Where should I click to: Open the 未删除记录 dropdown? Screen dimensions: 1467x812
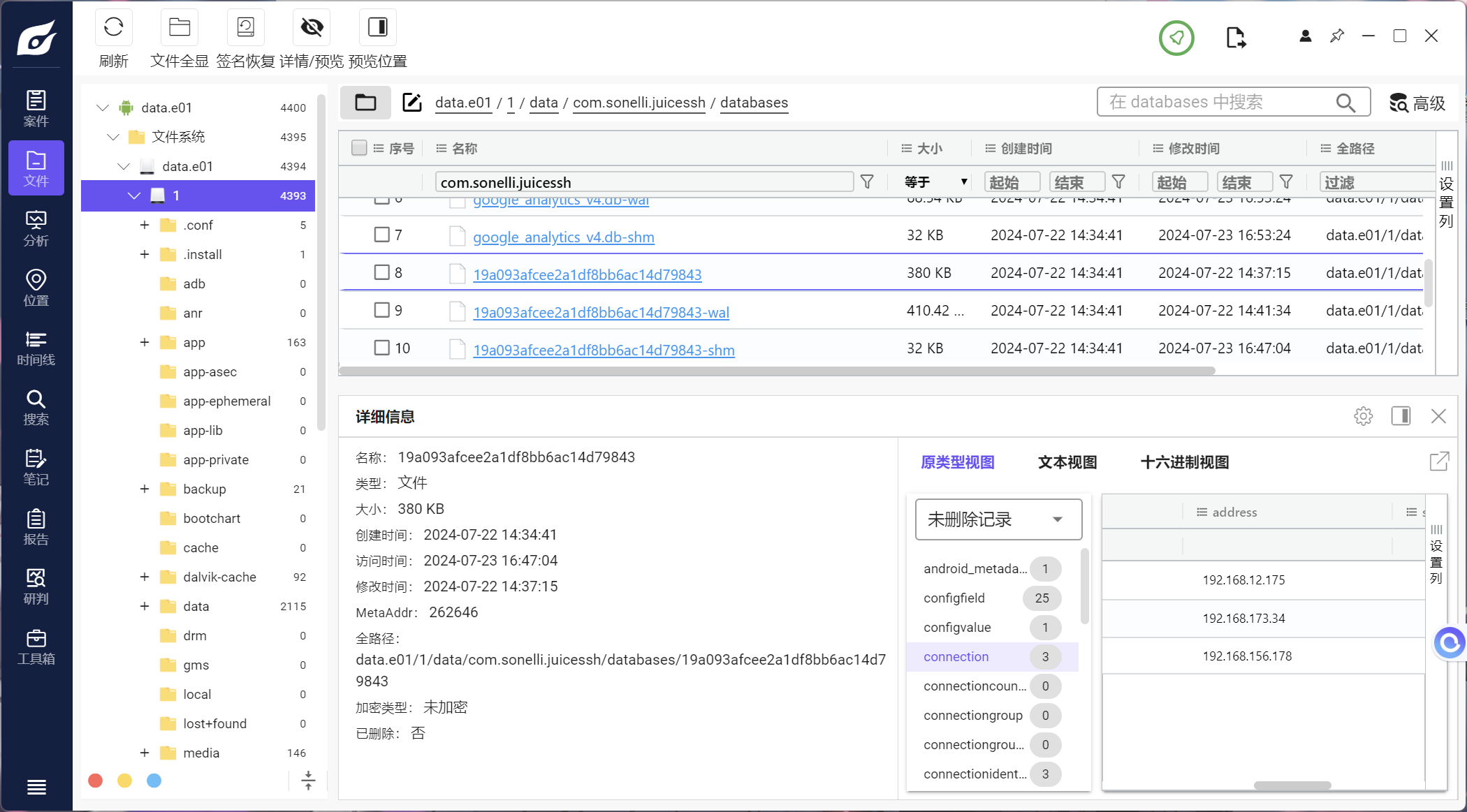[998, 519]
